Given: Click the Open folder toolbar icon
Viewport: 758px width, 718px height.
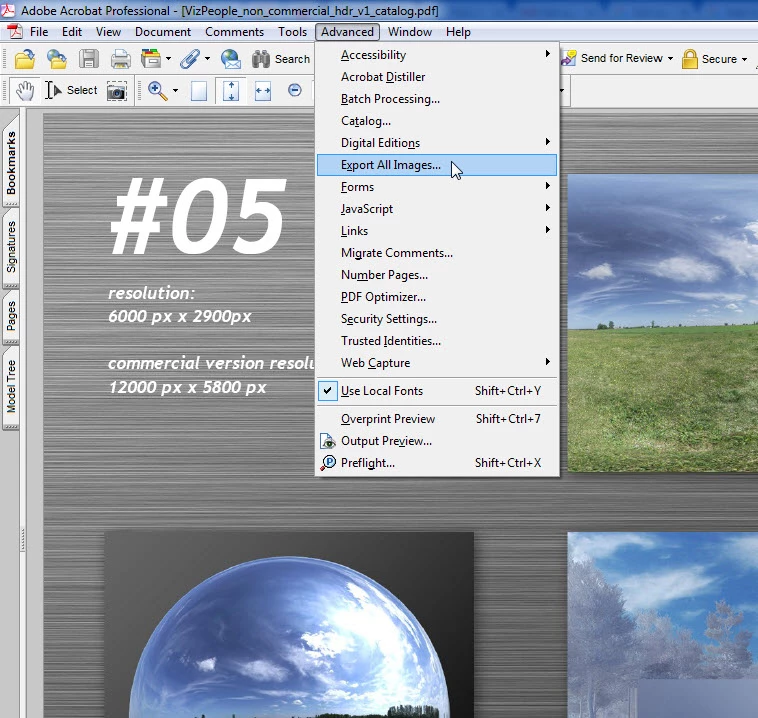Looking at the screenshot, I should click(x=25, y=59).
